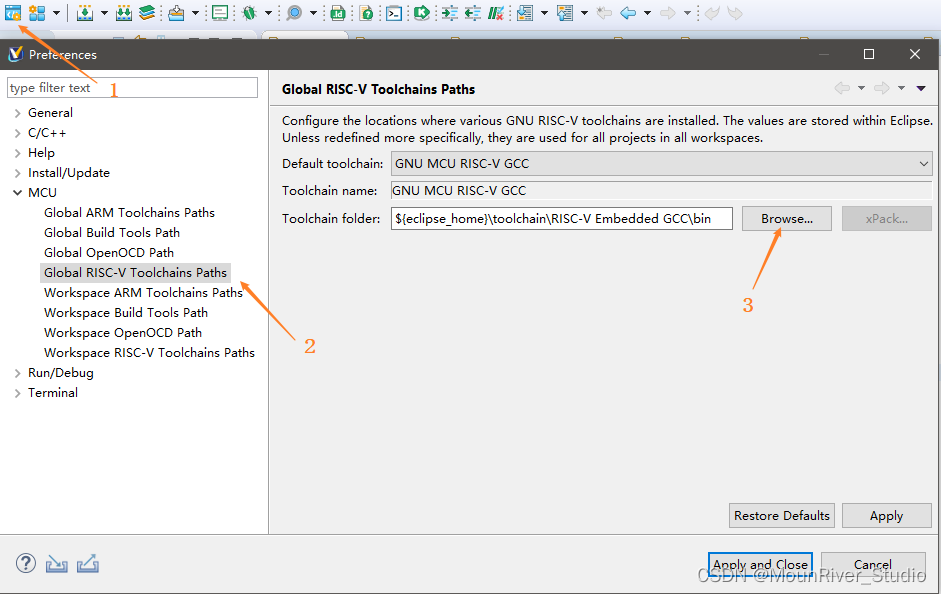Select Global Build Tools Path
The height and width of the screenshot is (594, 941).
click(x=112, y=233)
